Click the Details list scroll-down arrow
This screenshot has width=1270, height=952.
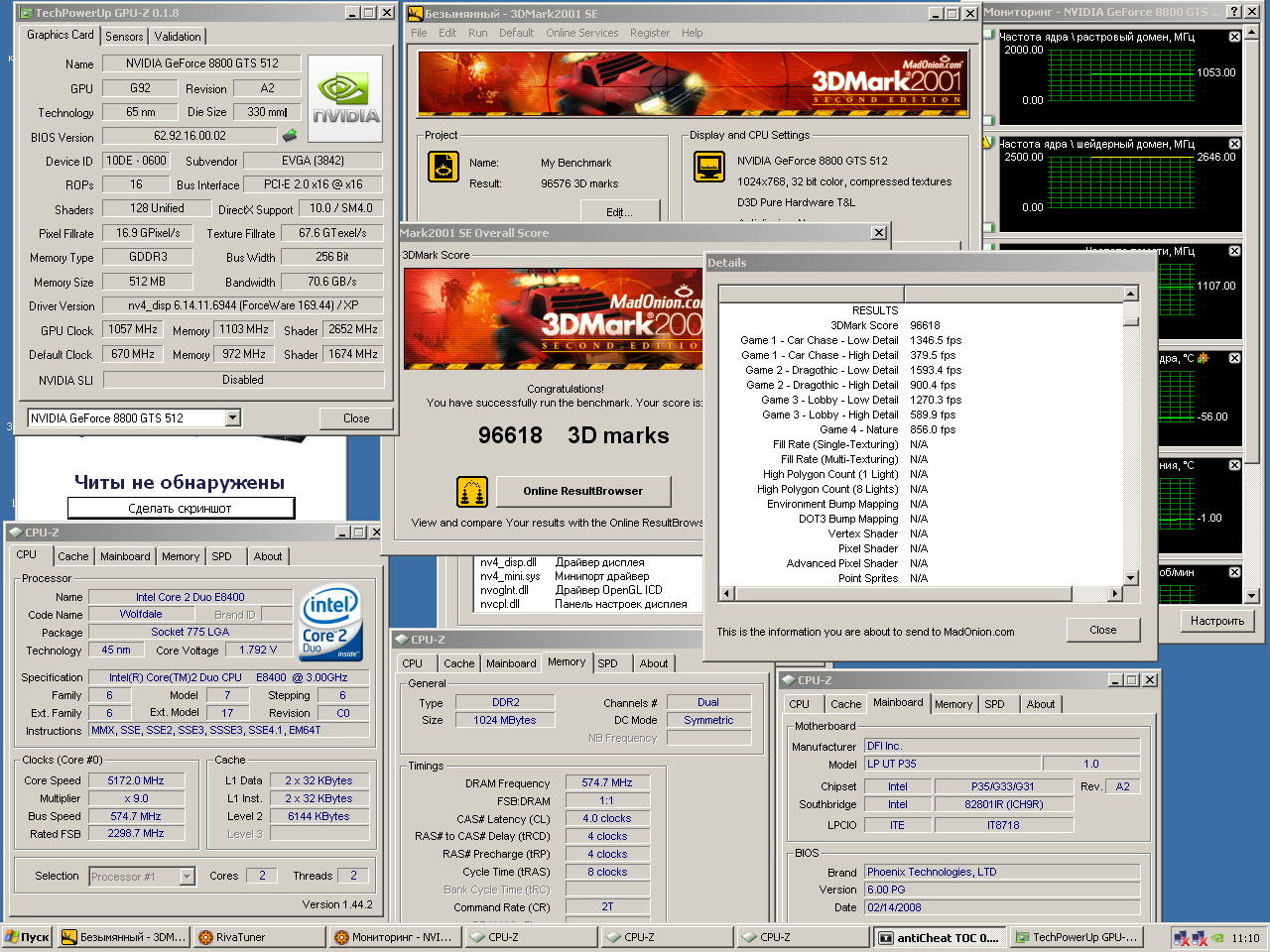point(1130,578)
